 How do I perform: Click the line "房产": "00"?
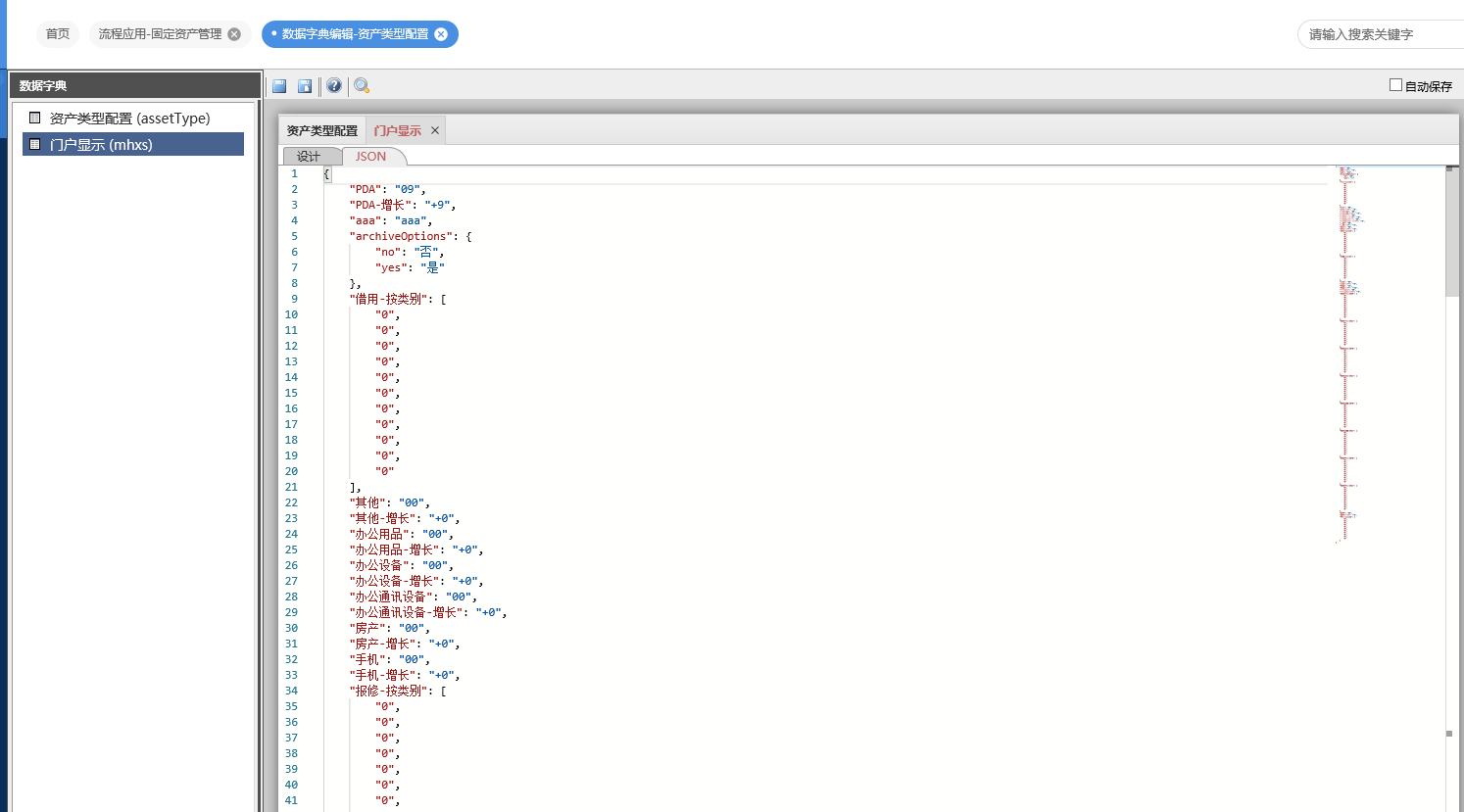390,628
